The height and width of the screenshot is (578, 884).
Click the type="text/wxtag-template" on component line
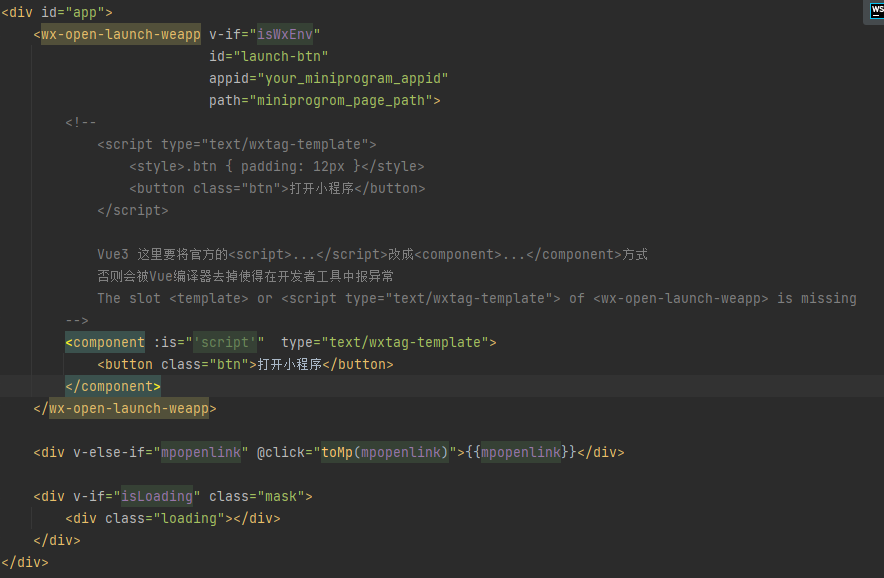pos(384,342)
